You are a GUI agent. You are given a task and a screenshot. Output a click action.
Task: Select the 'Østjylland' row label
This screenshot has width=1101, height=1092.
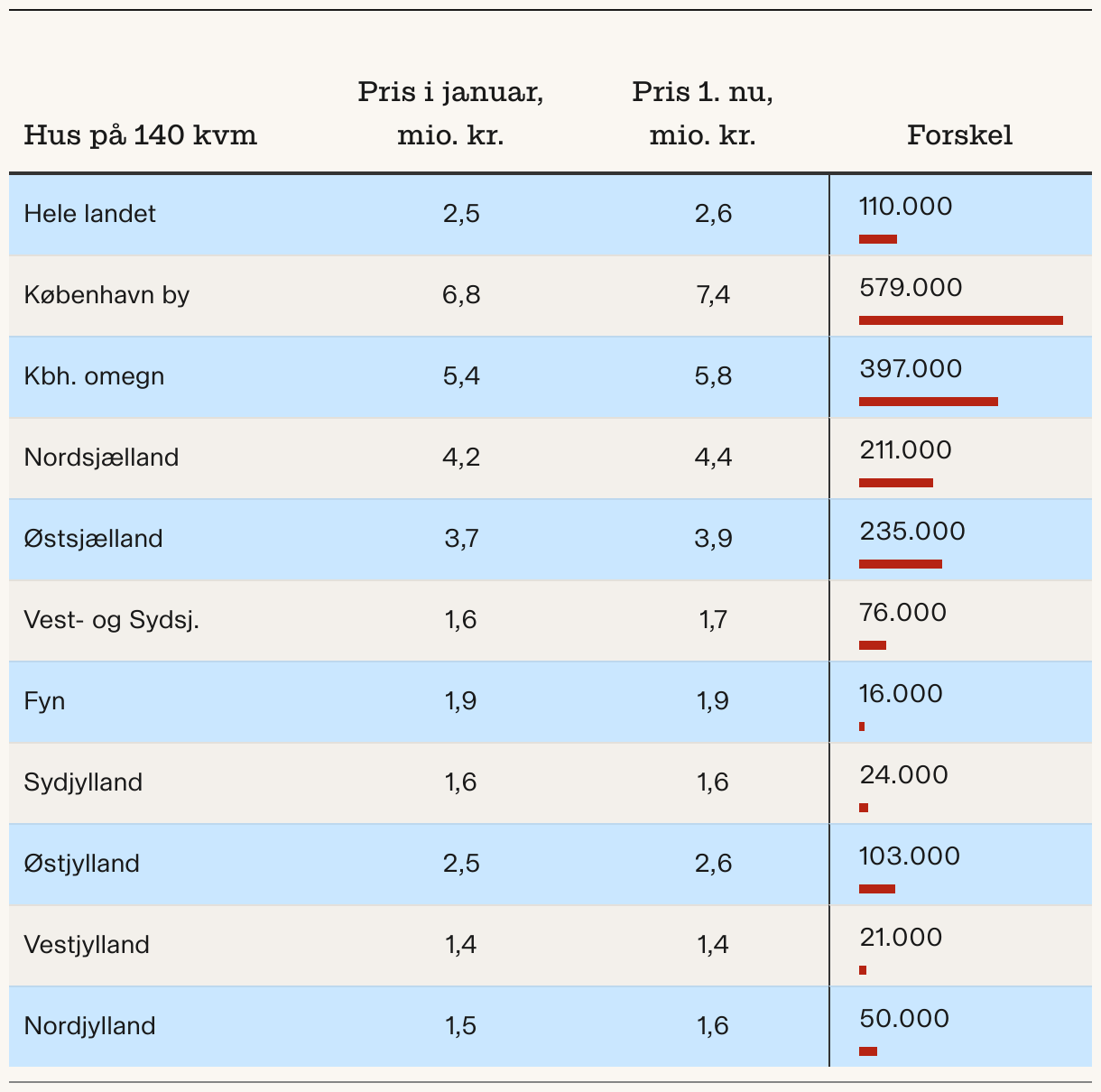click(81, 864)
